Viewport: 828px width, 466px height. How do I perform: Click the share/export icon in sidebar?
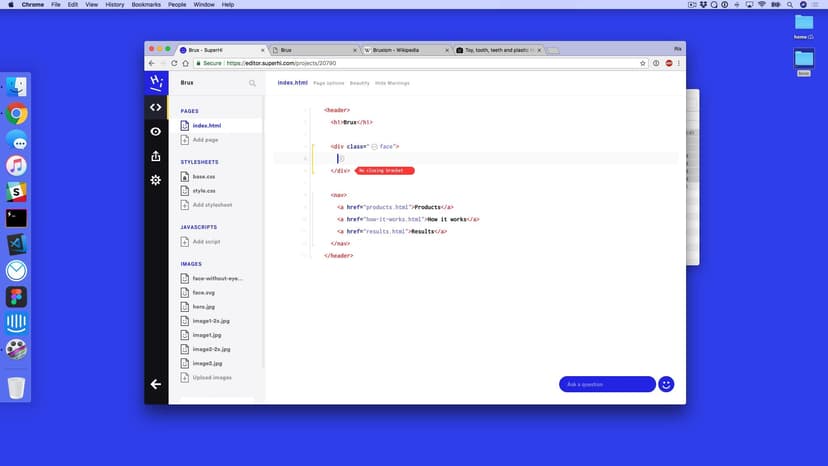tap(156, 156)
